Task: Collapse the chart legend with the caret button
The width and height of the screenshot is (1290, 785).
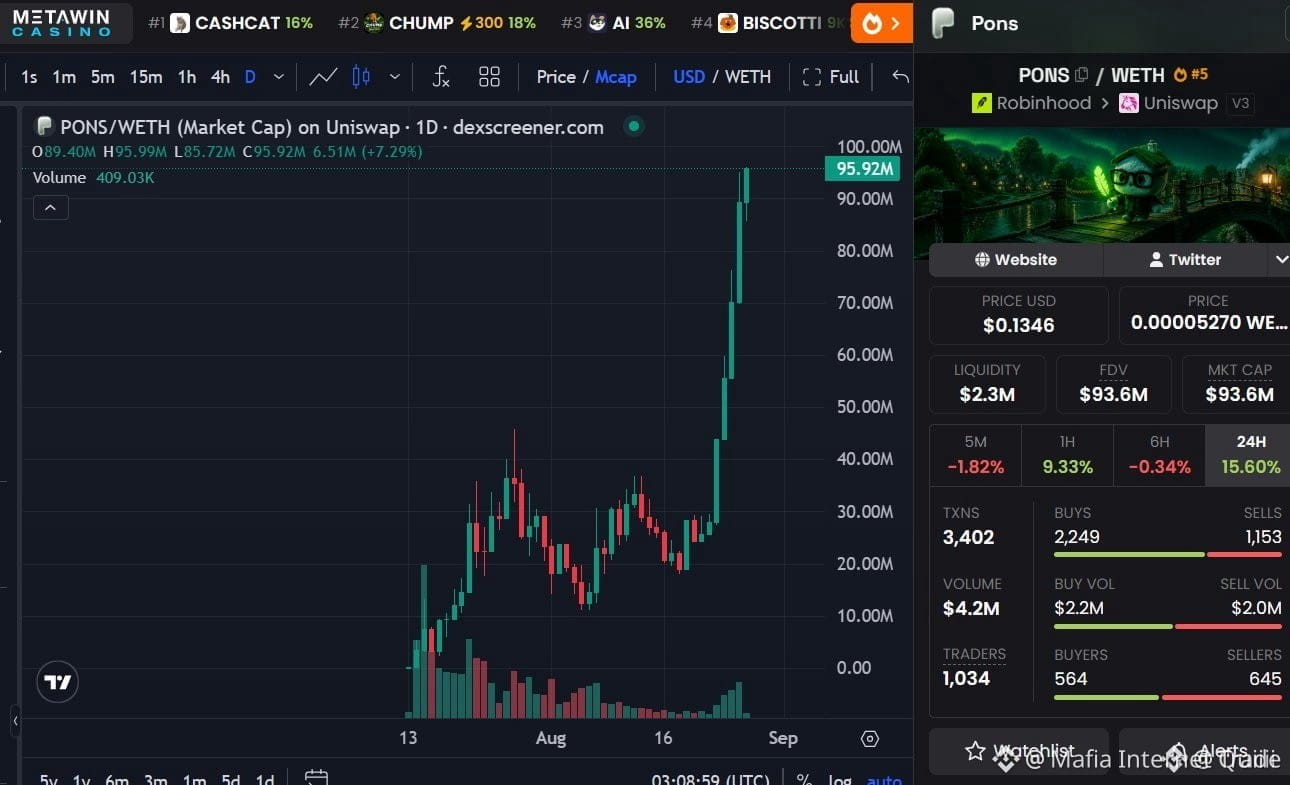Action: pos(51,208)
